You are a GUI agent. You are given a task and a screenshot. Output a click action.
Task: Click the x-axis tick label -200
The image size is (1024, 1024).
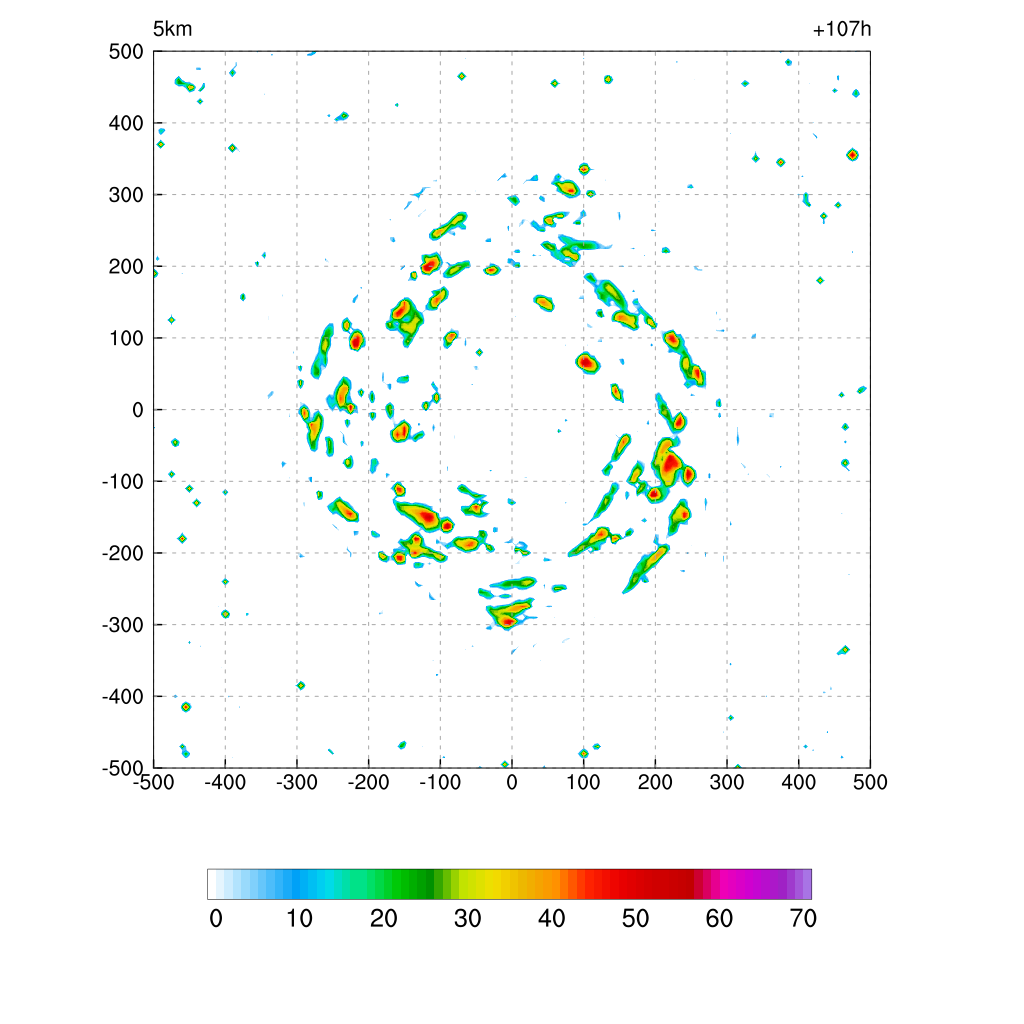point(368,782)
